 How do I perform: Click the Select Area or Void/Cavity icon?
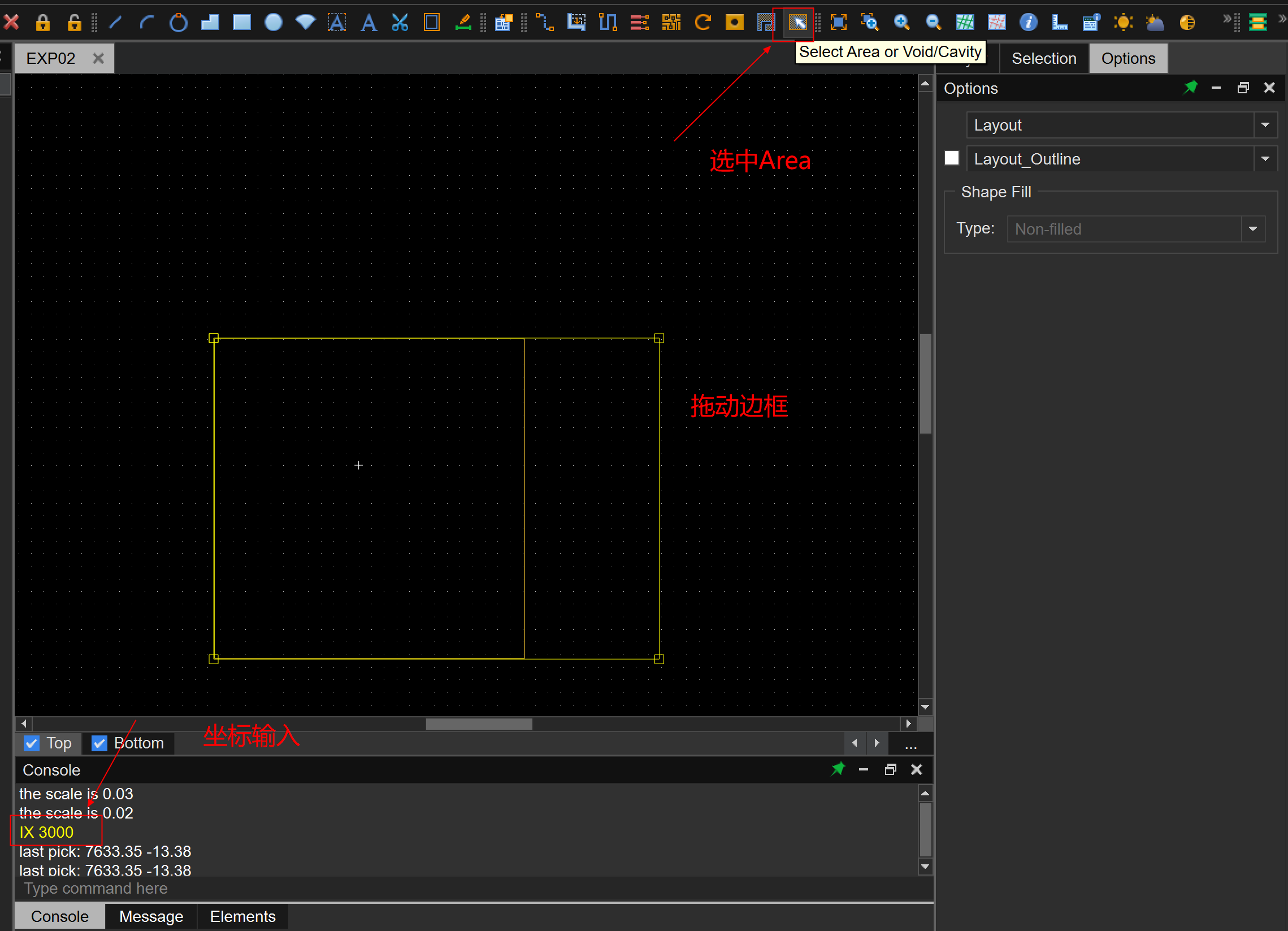point(797,23)
